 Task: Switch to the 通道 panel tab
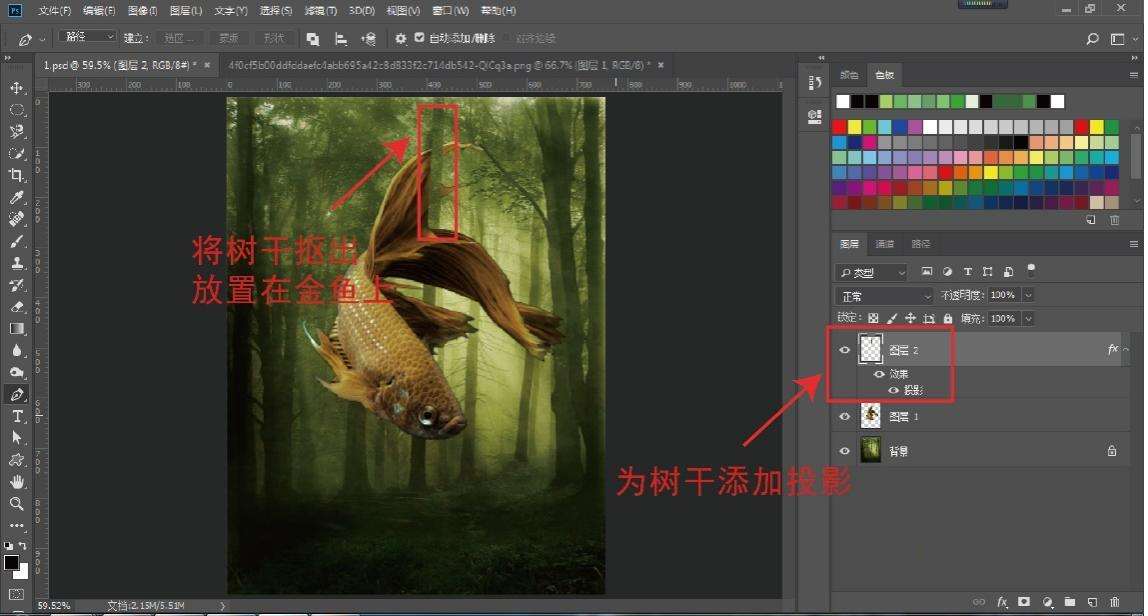click(x=885, y=244)
